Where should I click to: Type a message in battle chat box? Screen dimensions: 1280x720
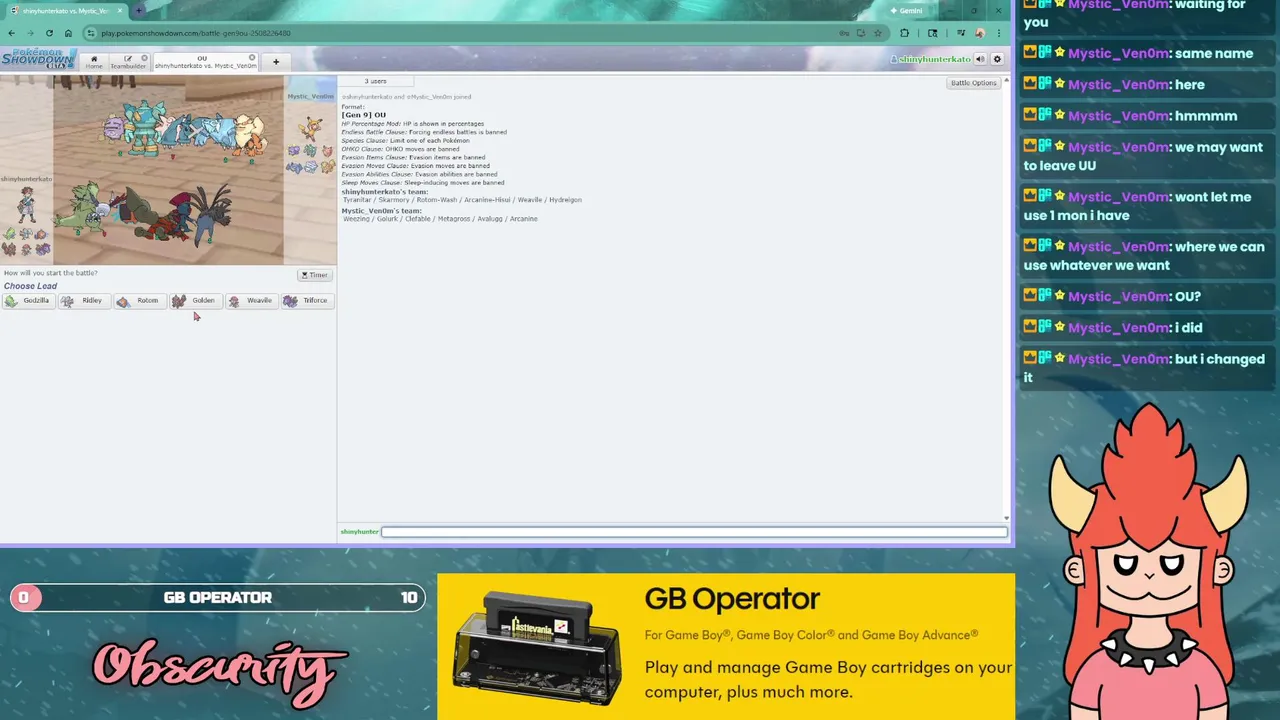(x=693, y=532)
